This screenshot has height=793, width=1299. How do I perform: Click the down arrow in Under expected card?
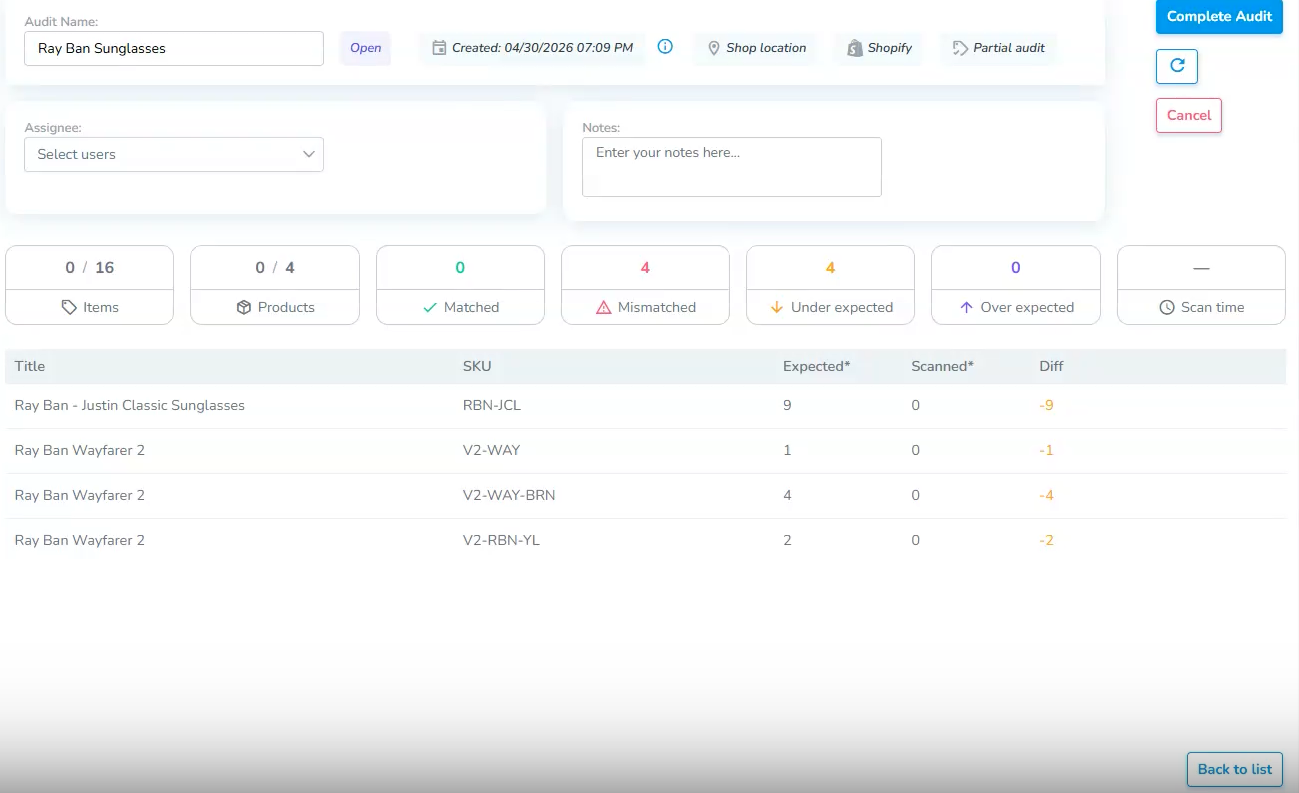[x=776, y=307]
